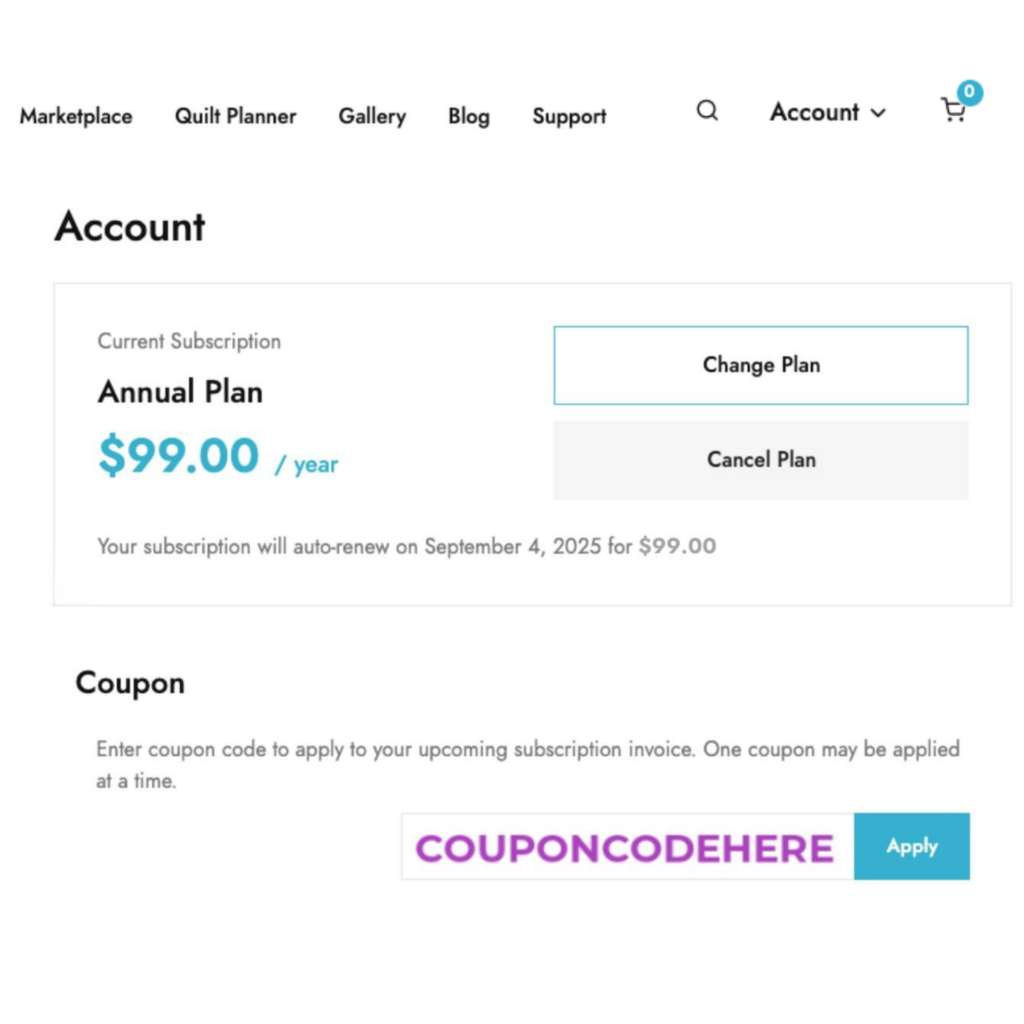Open the Account menu in header
Viewport: 1024px width, 1024px height.
815,112
